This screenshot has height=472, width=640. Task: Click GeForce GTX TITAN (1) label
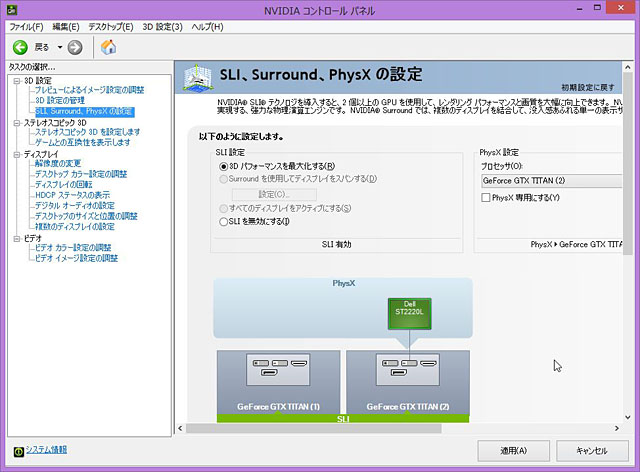tap(278, 407)
